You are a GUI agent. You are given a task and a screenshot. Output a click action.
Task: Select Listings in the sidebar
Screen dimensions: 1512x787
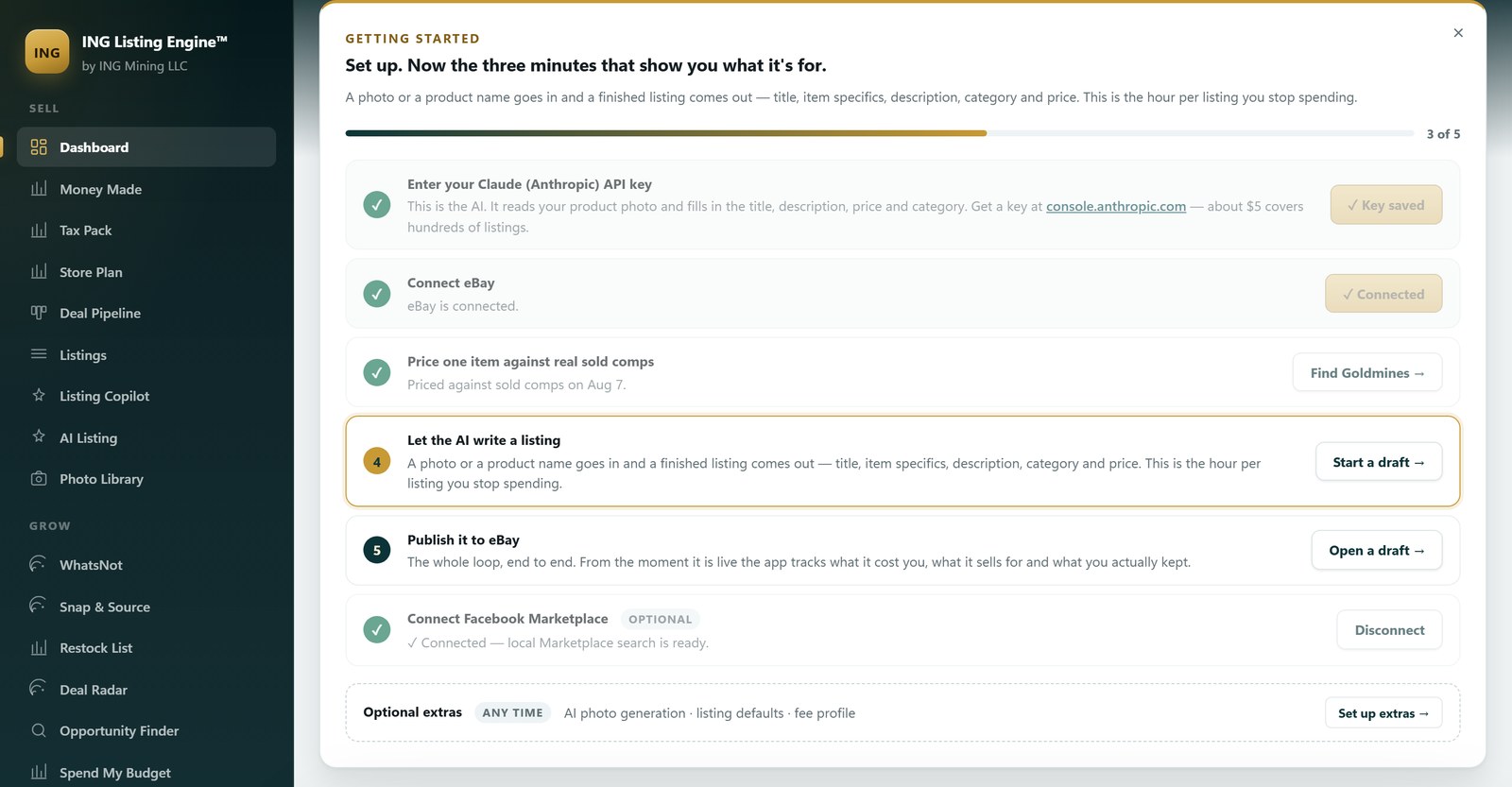pos(146,354)
